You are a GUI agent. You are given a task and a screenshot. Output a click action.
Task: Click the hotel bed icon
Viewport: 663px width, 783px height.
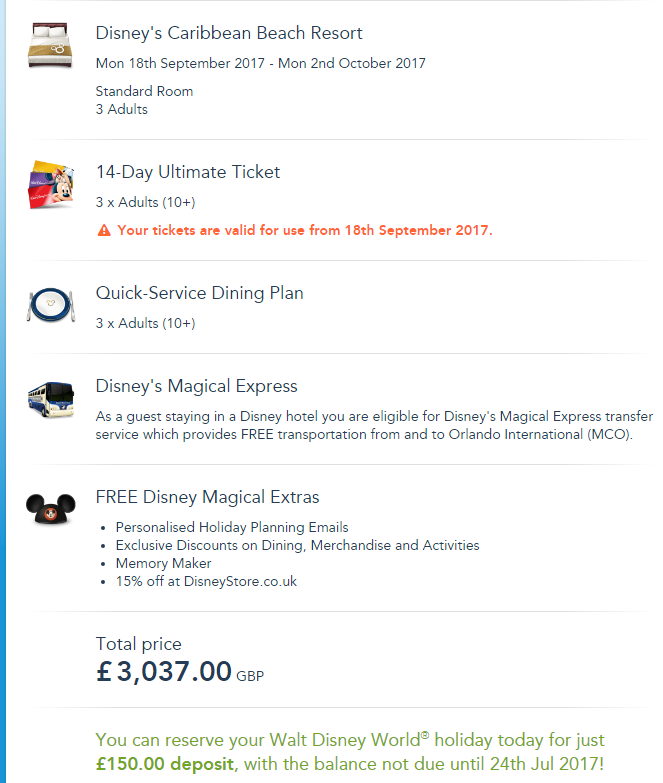(x=51, y=44)
